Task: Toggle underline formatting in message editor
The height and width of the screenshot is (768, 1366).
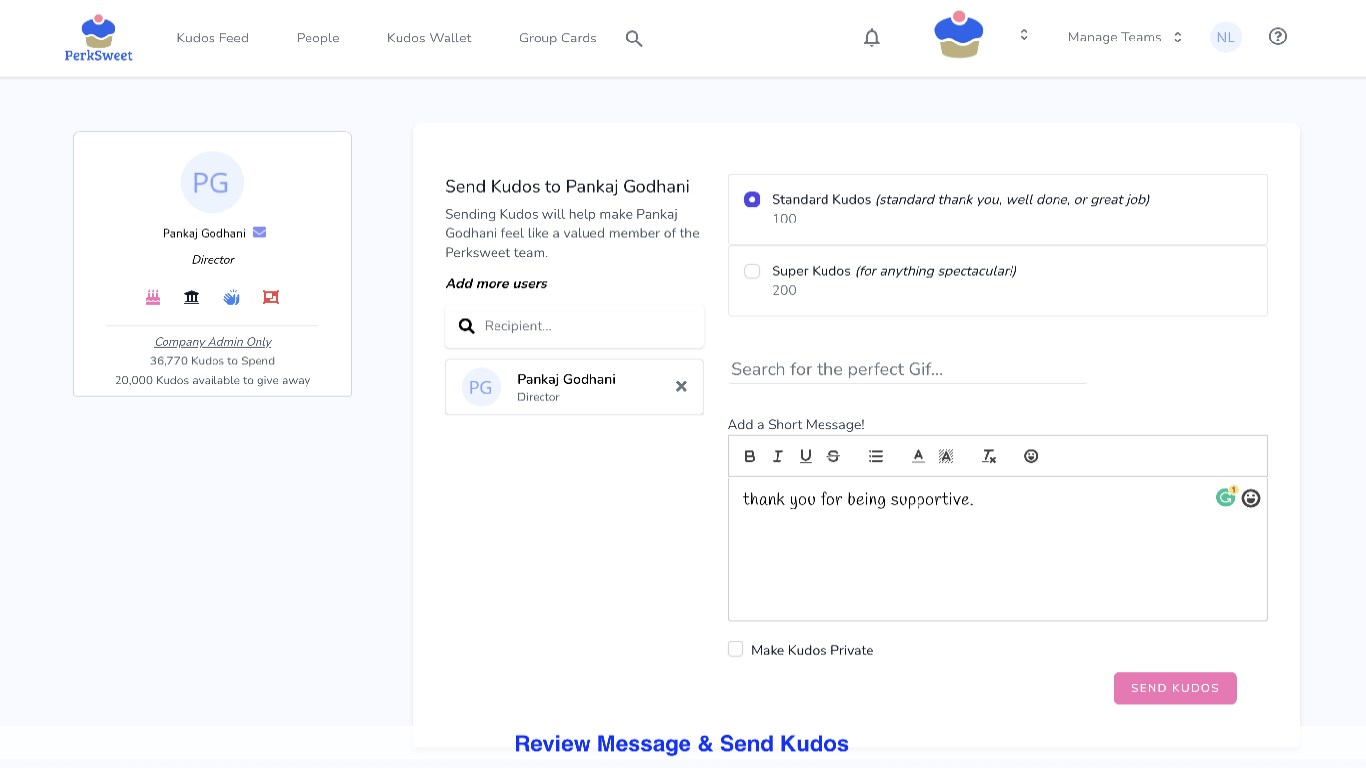Action: (805, 456)
